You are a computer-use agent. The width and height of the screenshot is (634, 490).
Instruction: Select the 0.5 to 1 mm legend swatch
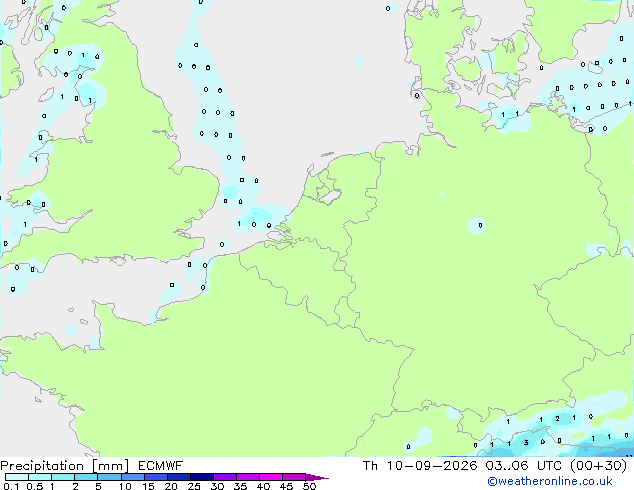pyautogui.click(x=40, y=477)
